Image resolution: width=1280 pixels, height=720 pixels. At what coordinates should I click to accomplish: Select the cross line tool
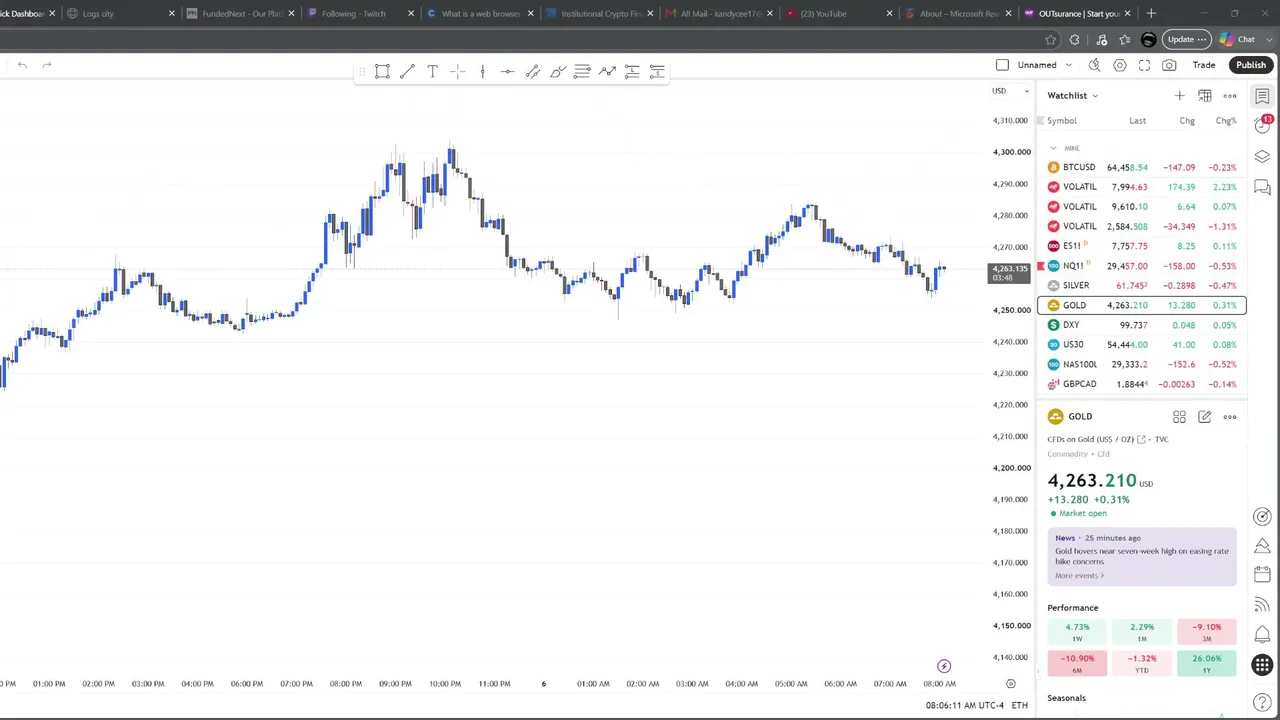457,71
